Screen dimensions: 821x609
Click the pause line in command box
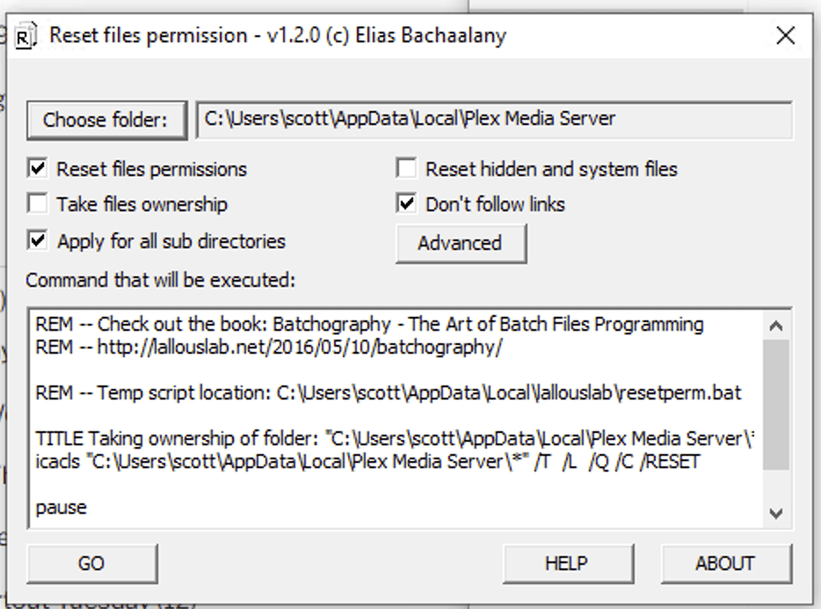click(61, 507)
